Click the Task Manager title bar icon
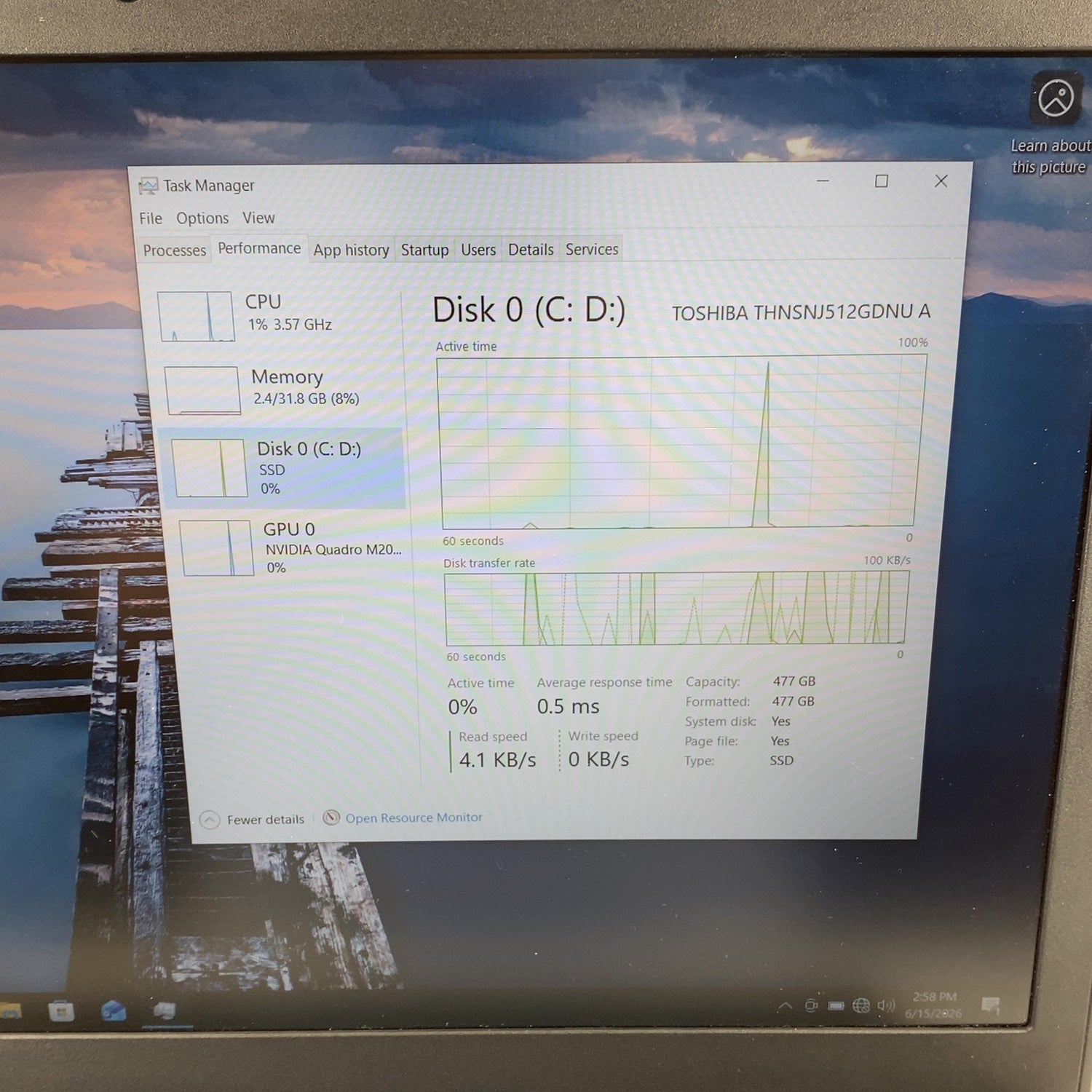 pos(149,186)
